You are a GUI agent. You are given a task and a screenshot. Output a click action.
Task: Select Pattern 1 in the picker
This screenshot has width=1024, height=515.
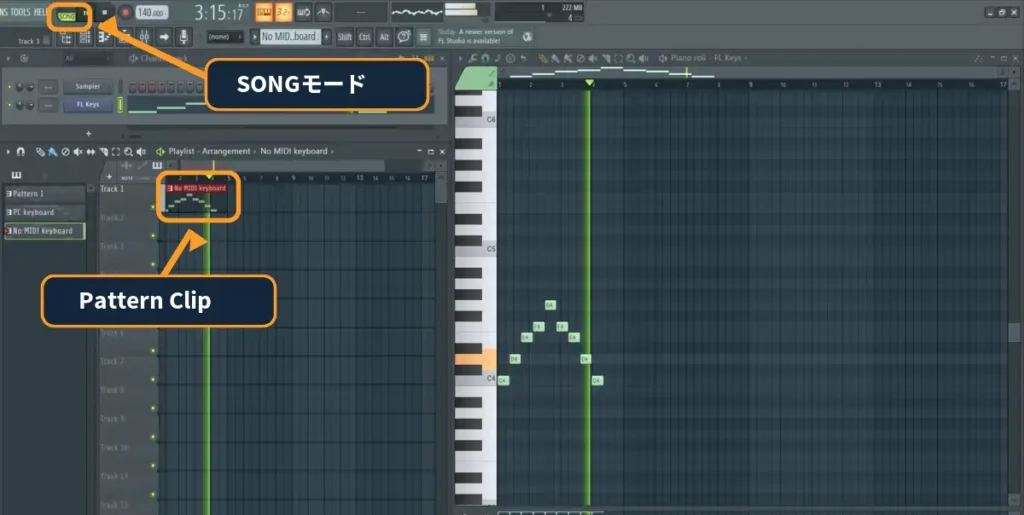tap(46, 194)
